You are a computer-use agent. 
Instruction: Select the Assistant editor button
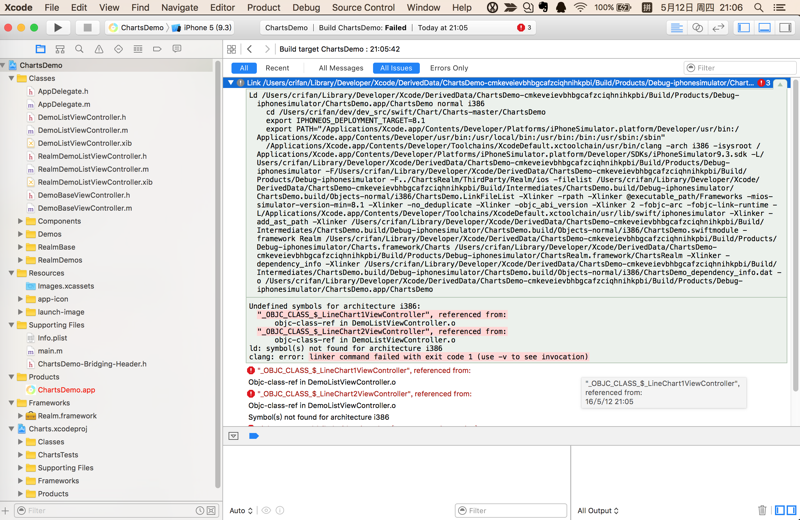[x=697, y=28]
